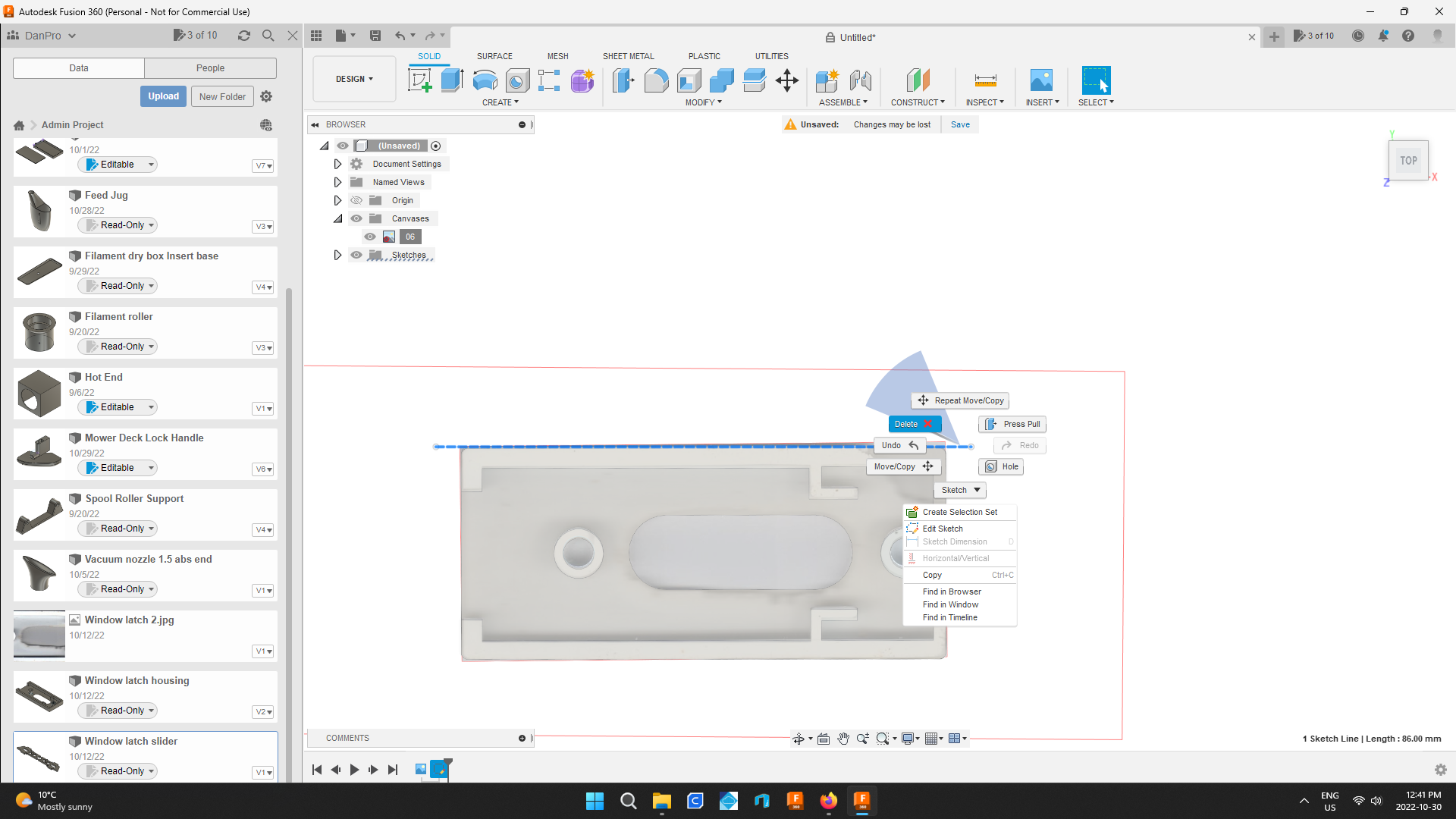Viewport: 1456px width, 819px height.
Task: Click Edit Sketch in context menu
Action: click(943, 528)
